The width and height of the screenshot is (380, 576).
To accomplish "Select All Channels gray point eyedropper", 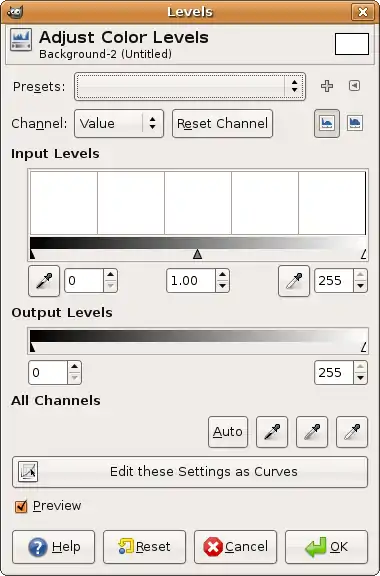I will [312, 432].
